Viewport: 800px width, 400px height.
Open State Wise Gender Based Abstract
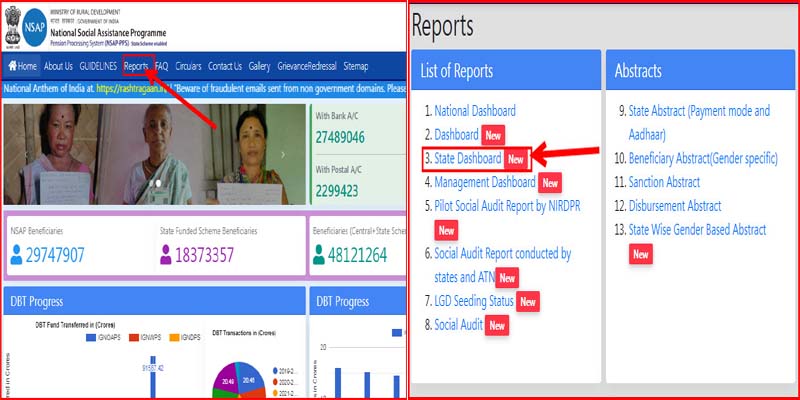point(697,230)
